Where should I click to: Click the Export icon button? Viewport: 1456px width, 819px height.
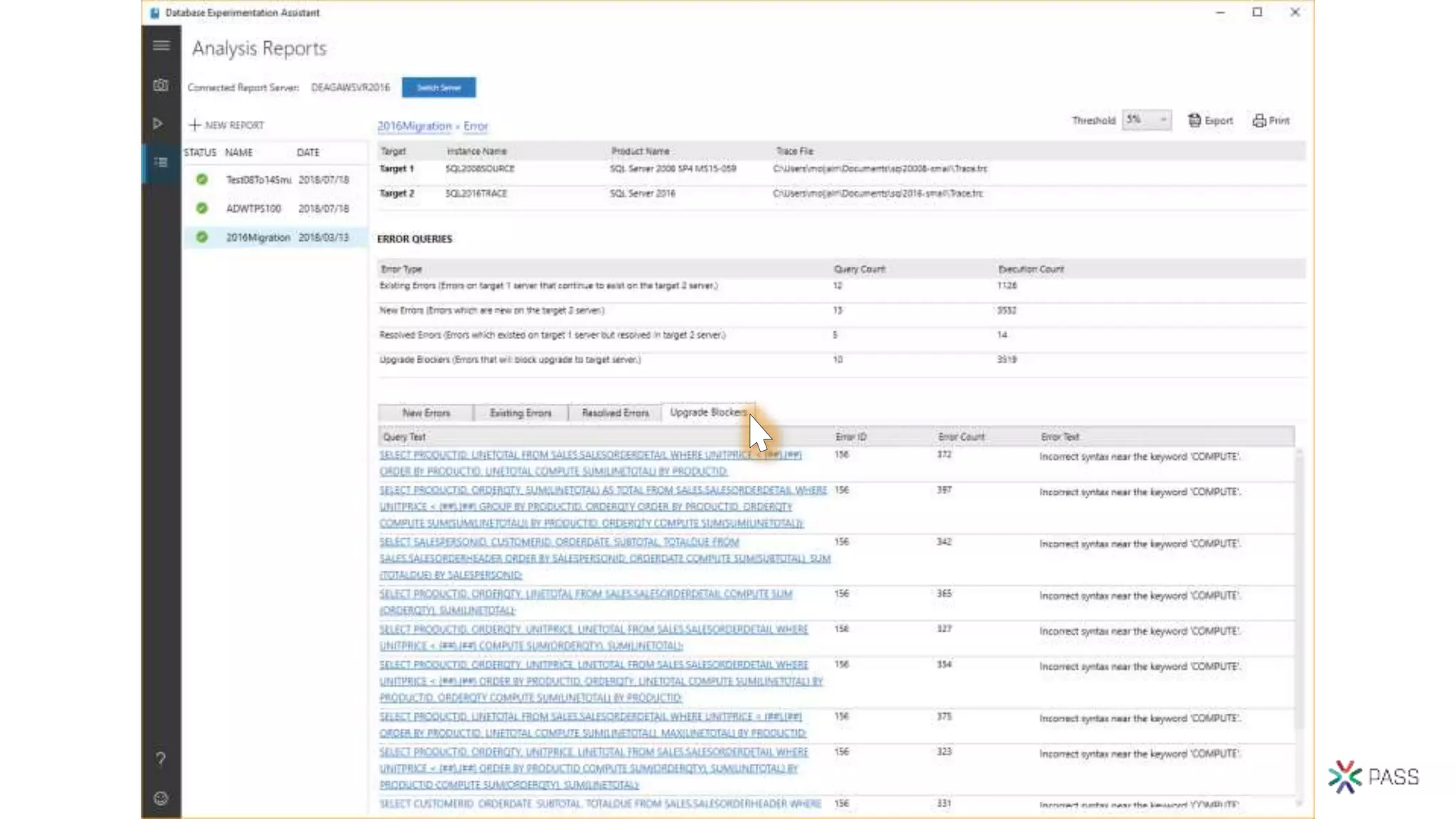1210,121
